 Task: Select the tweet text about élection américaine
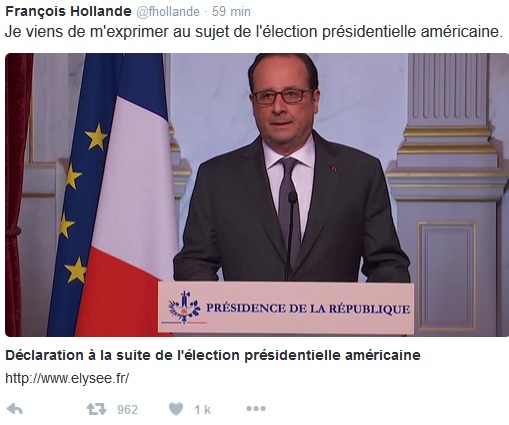(x=254, y=32)
